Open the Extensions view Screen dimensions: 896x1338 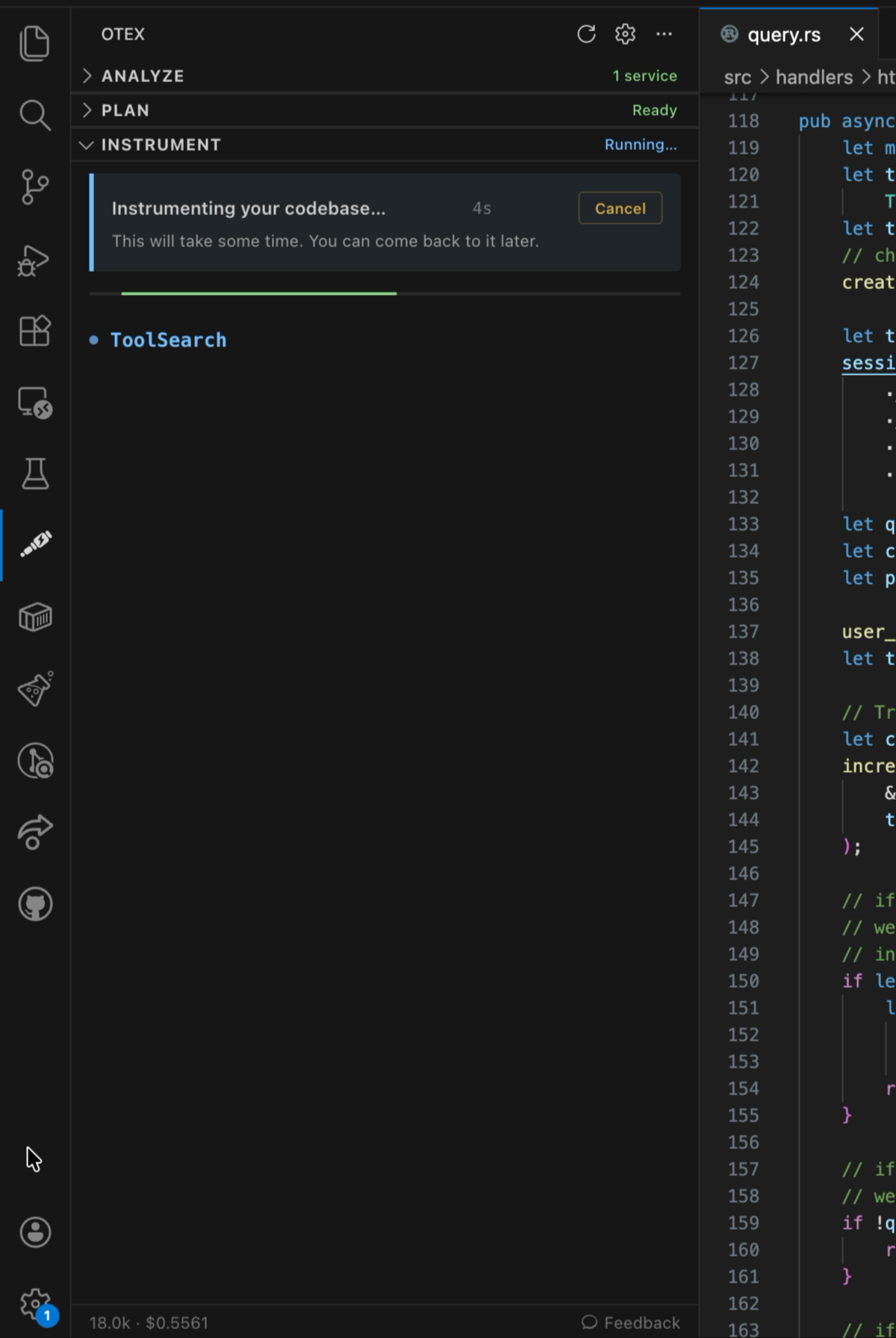point(34,331)
